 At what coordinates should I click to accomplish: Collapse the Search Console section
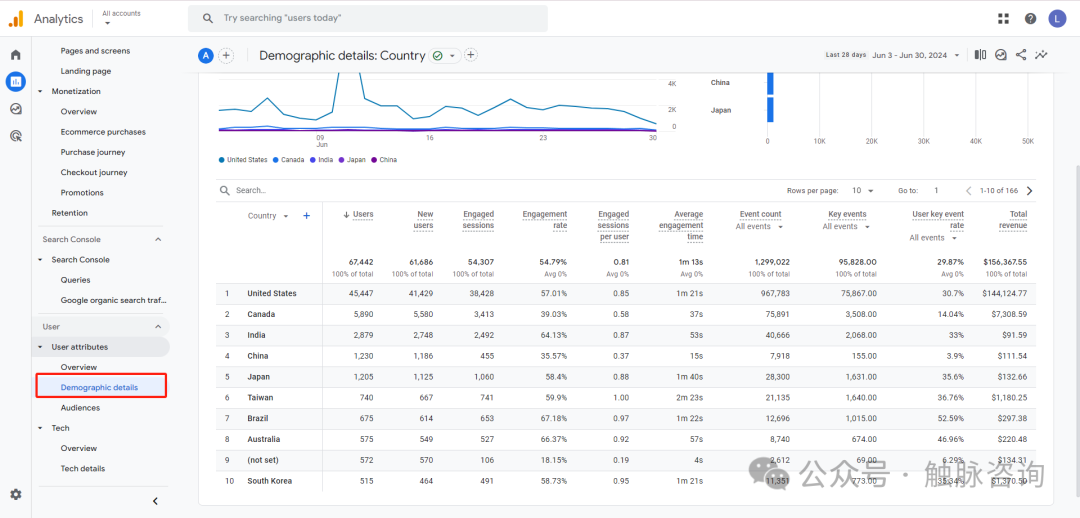(158, 239)
